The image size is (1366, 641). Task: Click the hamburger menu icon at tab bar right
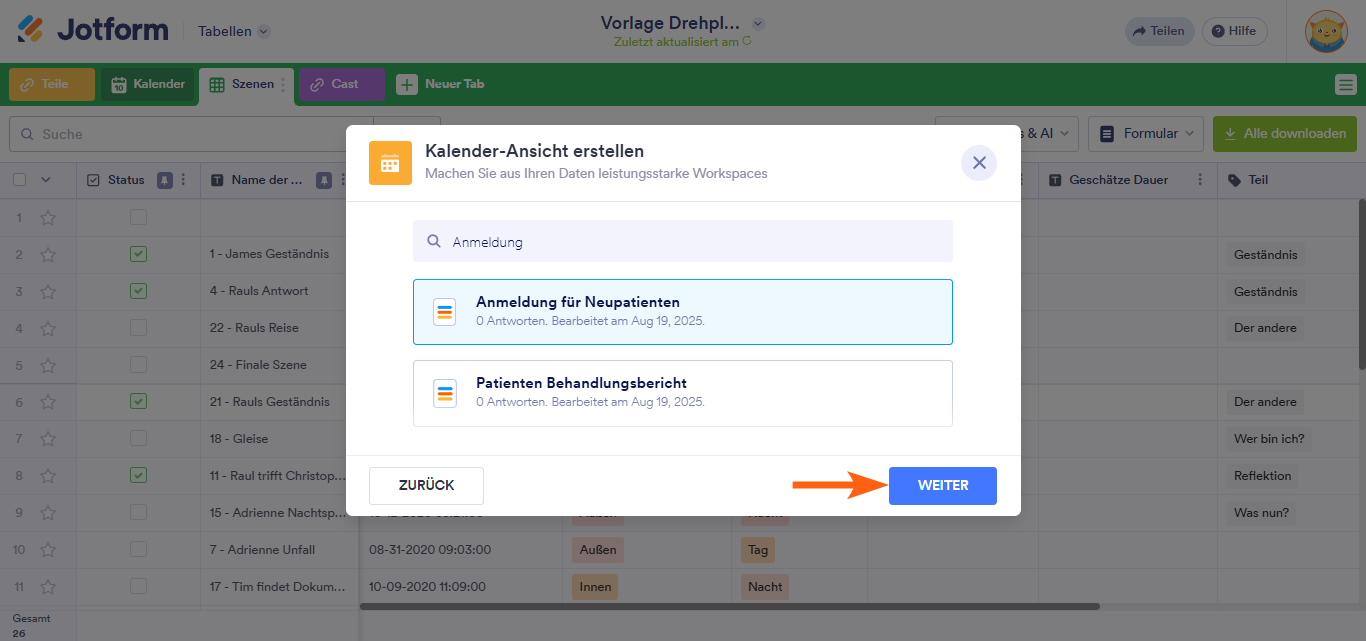1345,85
